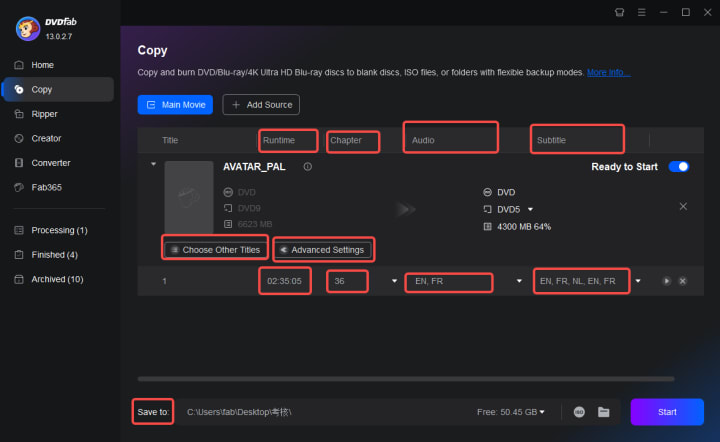This screenshot has width=720, height=442.
Task: Click the Subtitle column header
Action: 551,140
